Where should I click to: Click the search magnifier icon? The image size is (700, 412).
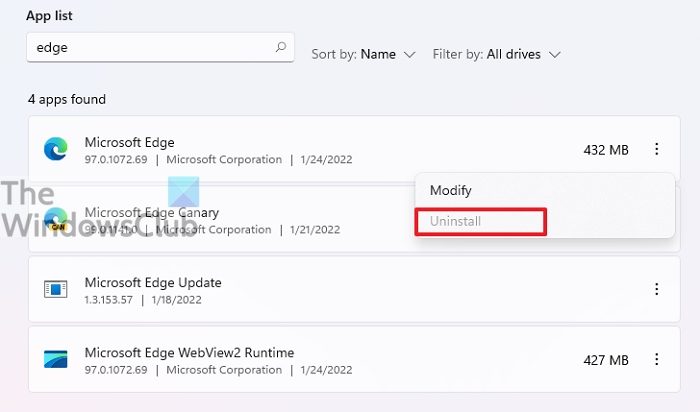pos(281,47)
